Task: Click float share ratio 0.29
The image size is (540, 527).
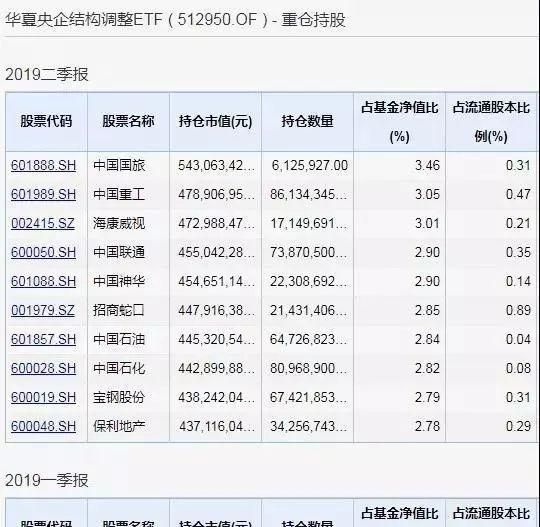Action: tap(518, 426)
